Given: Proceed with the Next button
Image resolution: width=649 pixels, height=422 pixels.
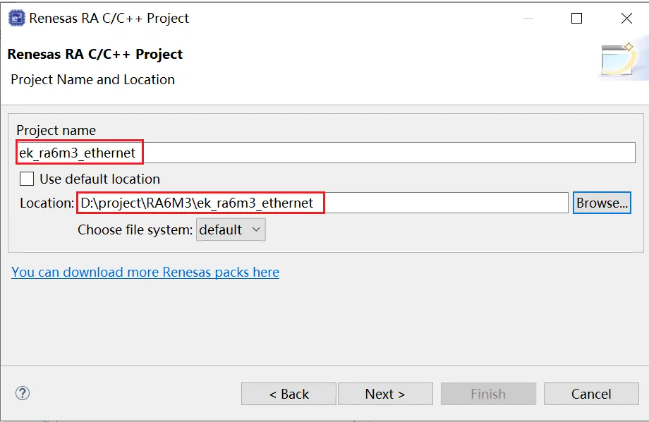Looking at the screenshot, I should click(x=385, y=394).
